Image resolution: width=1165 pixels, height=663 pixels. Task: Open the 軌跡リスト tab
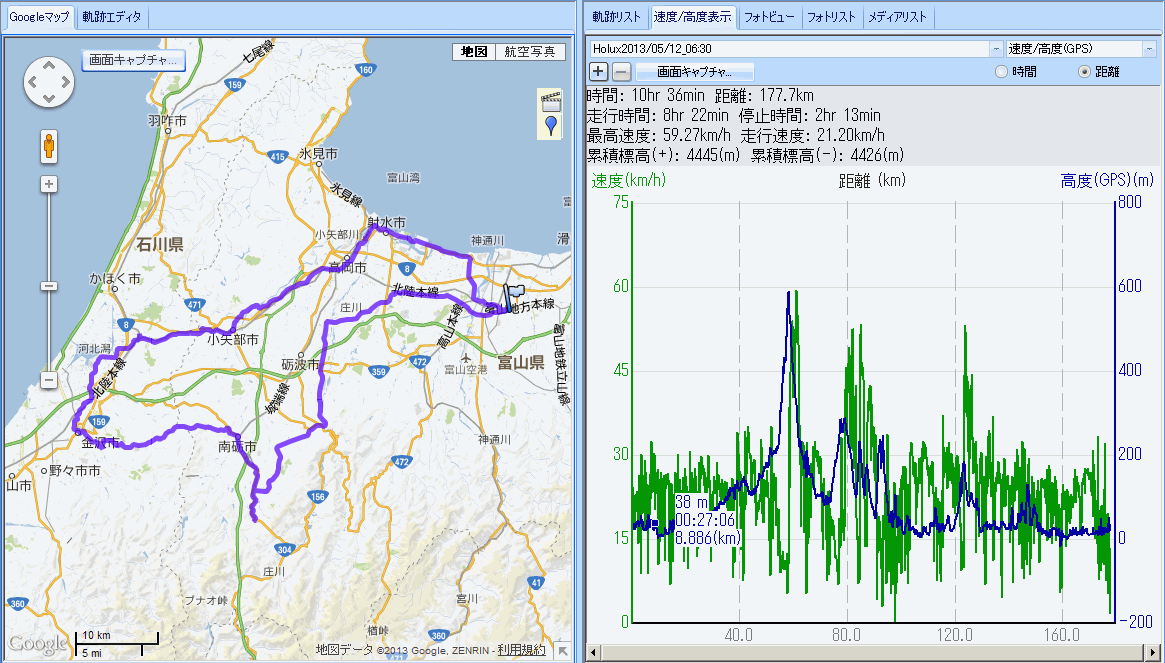coord(616,17)
